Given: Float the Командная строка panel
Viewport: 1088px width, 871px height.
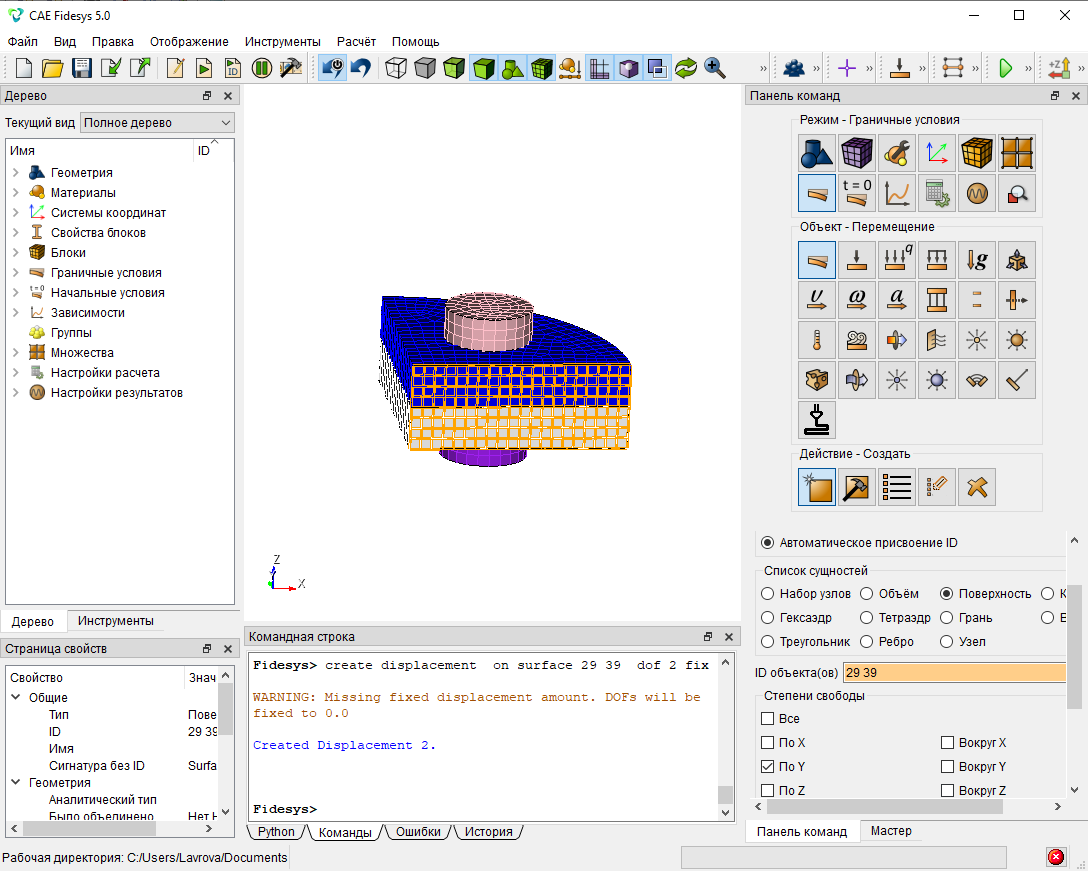Looking at the screenshot, I should pos(708,636).
